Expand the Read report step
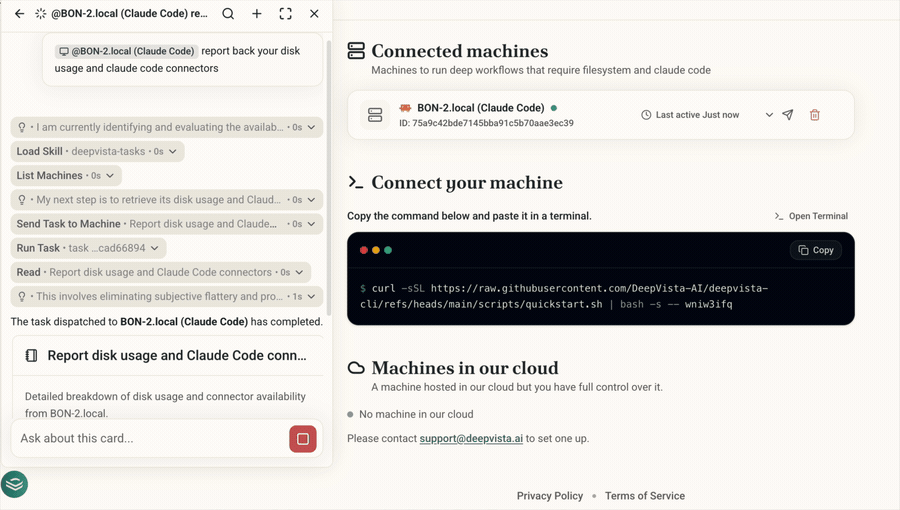Image resolution: width=900 pixels, height=510 pixels. coord(161,272)
